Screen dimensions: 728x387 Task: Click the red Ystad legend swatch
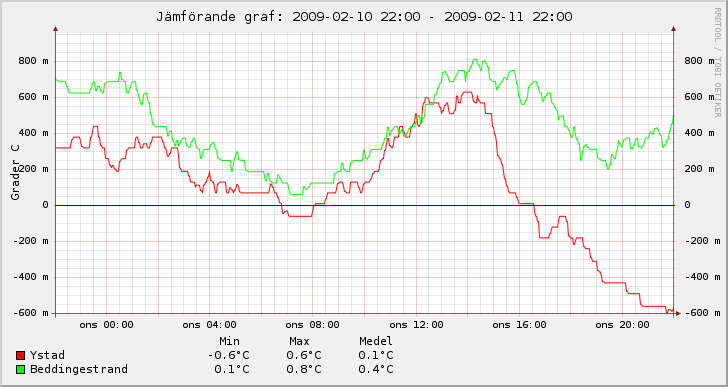20,355
